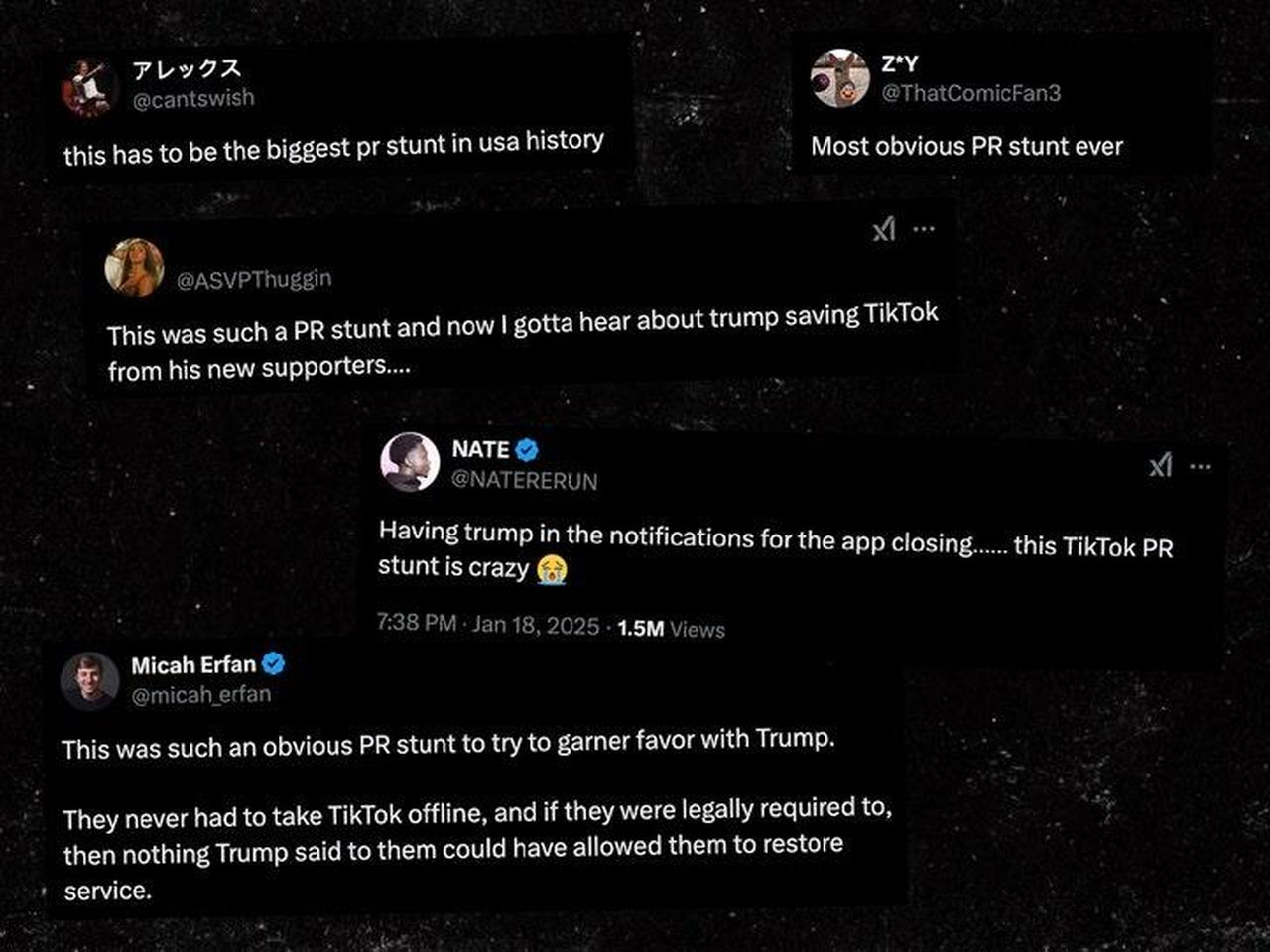This screenshot has width=1270, height=952.
Task: Click the Grok icon on ASVPThuggin's tweet
Action: 883,230
